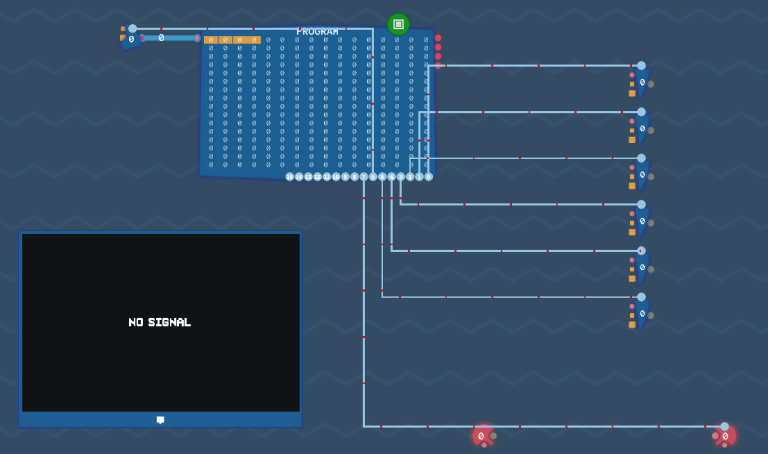The image size is (768, 454).
Task: Select the second register component on right
Action: (x=641, y=128)
